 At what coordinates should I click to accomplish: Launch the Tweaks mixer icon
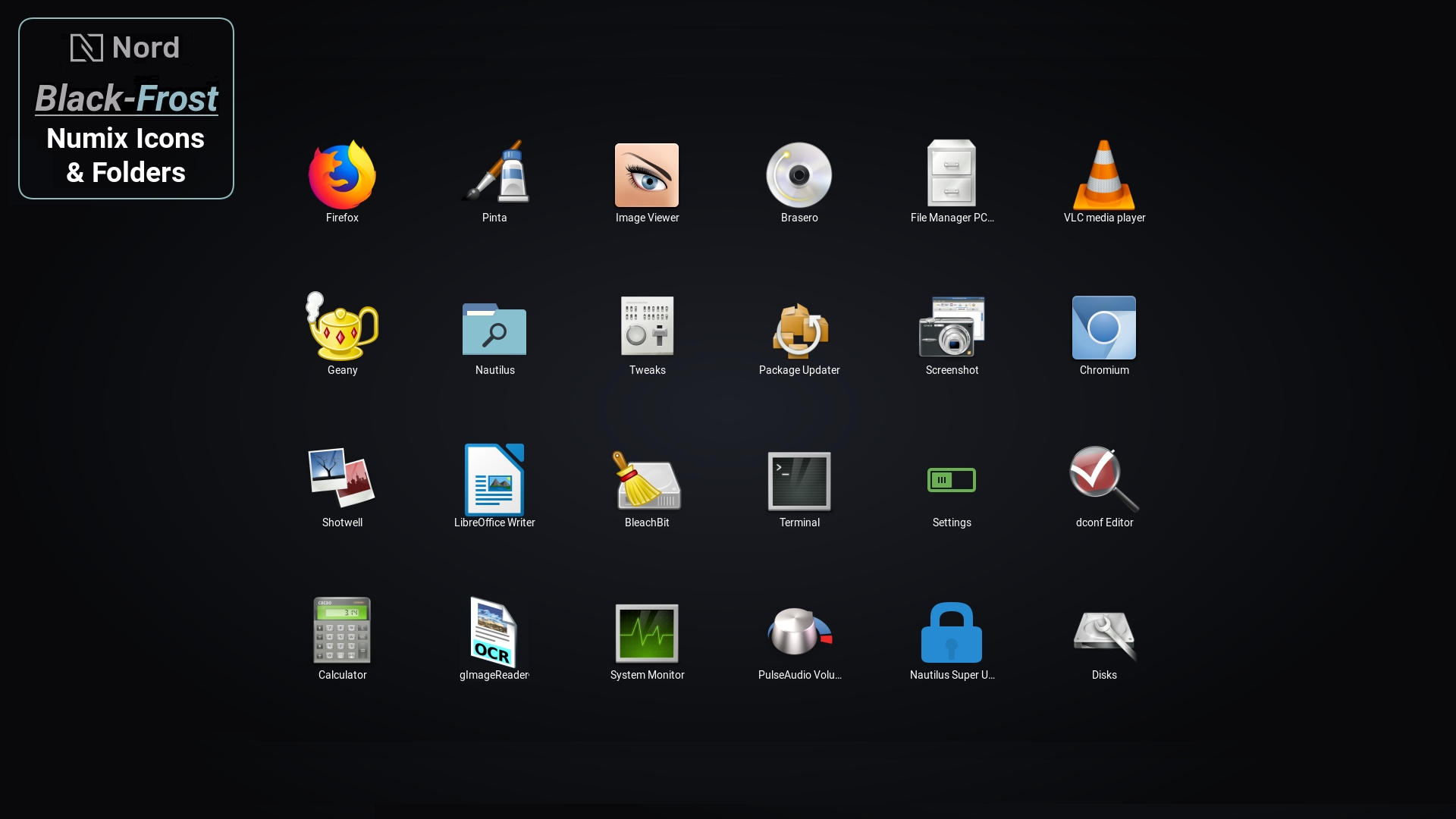tap(647, 326)
